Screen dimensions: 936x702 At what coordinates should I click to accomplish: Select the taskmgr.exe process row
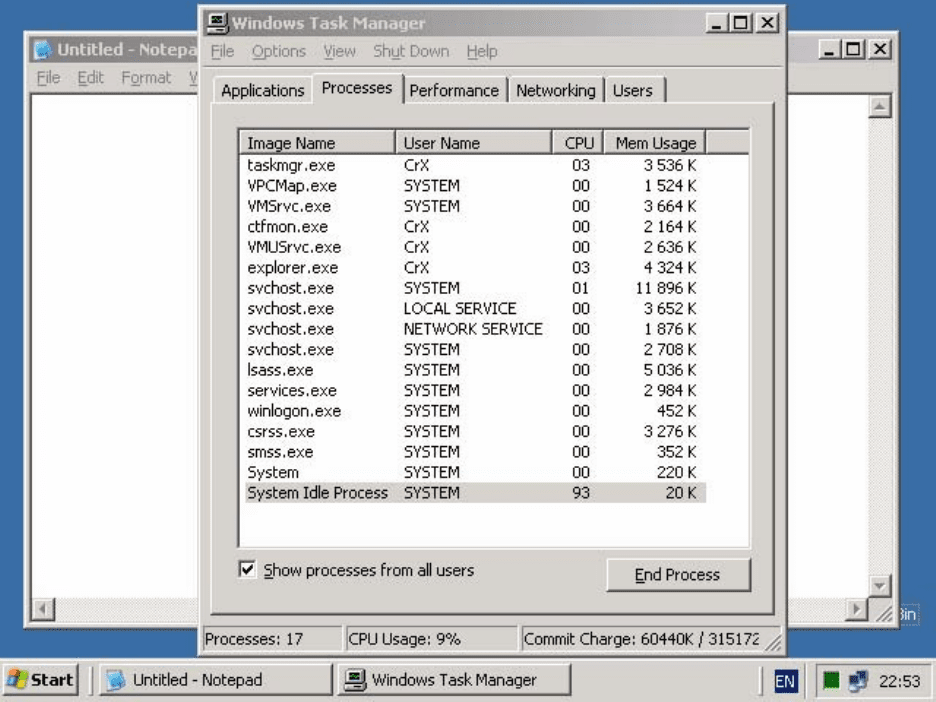click(475, 165)
